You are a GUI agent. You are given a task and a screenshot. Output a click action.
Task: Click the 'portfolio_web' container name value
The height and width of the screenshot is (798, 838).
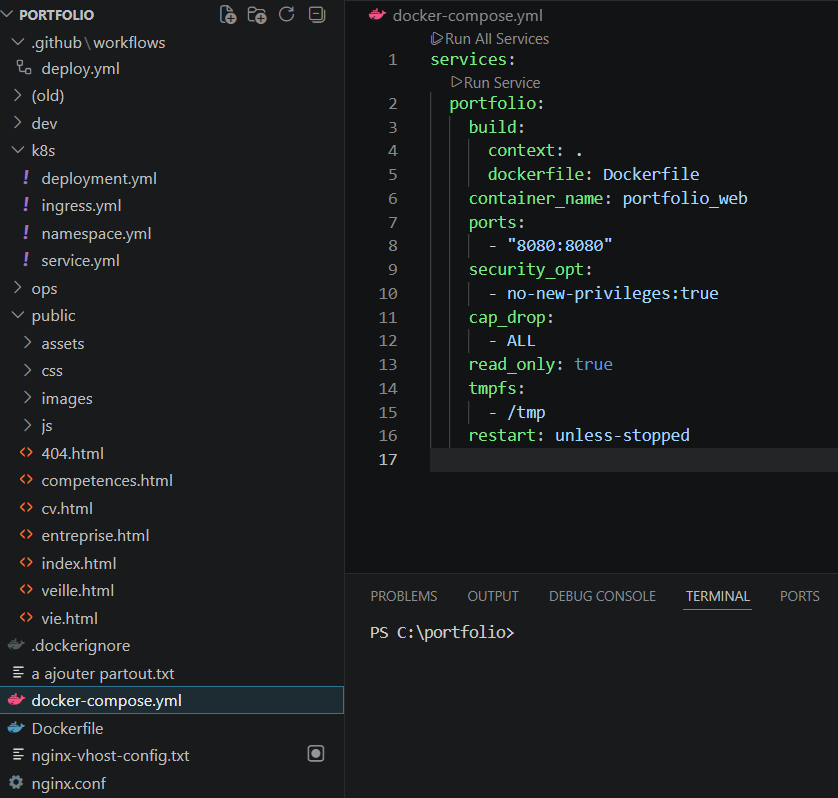[685, 198]
